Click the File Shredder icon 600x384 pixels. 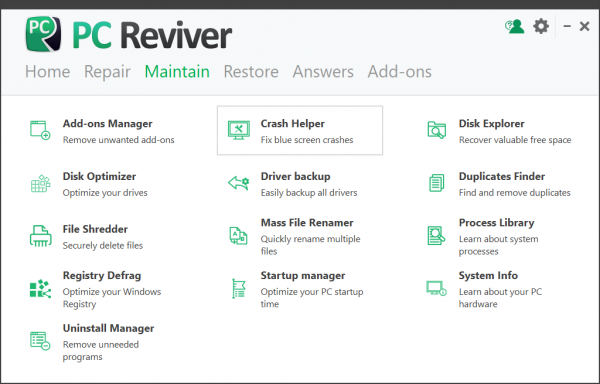(40, 236)
